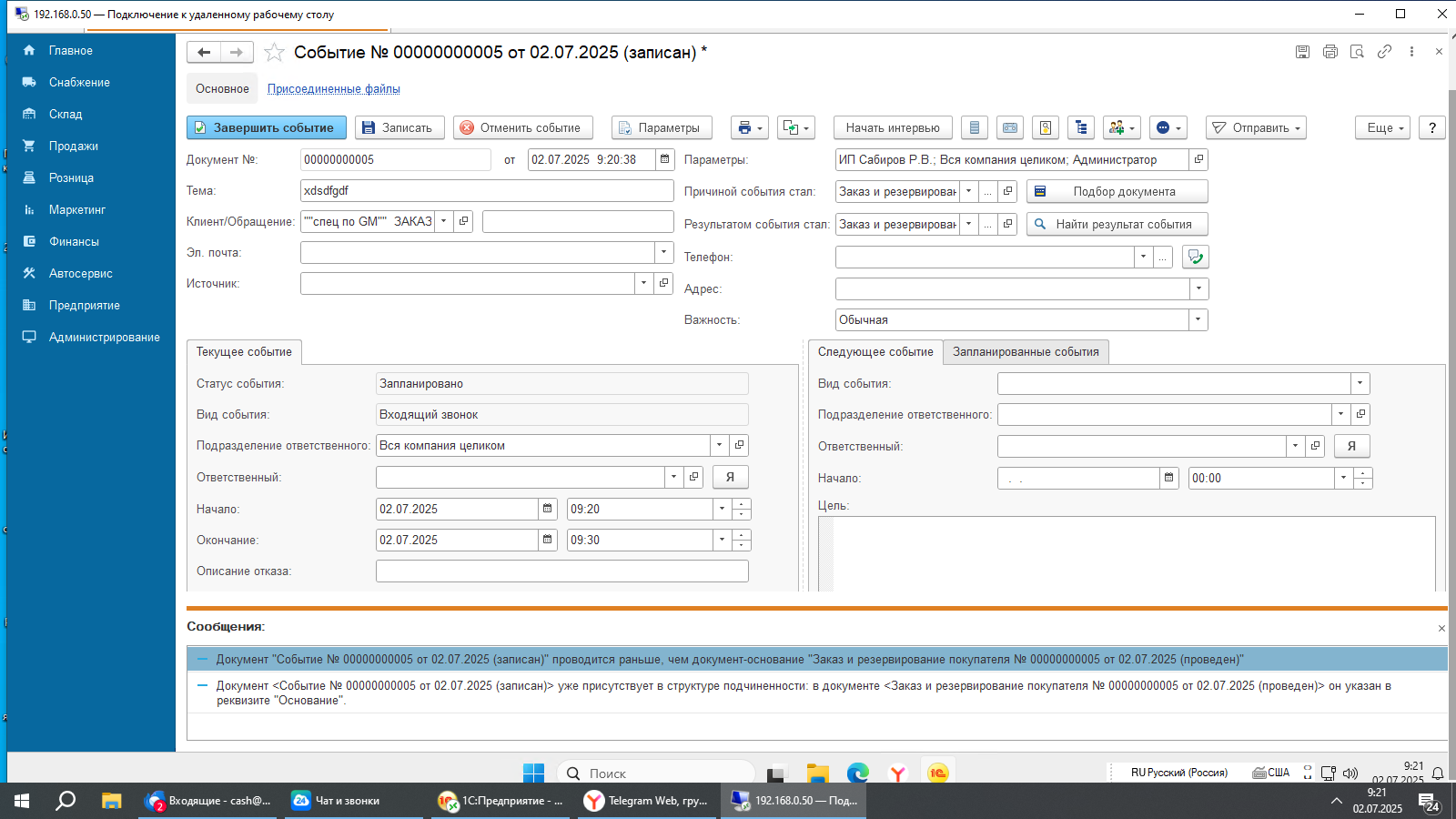The height and width of the screenshot is (819, 1456).
Task: Open Снабжение section in sidebar
Action: (79, 82)
